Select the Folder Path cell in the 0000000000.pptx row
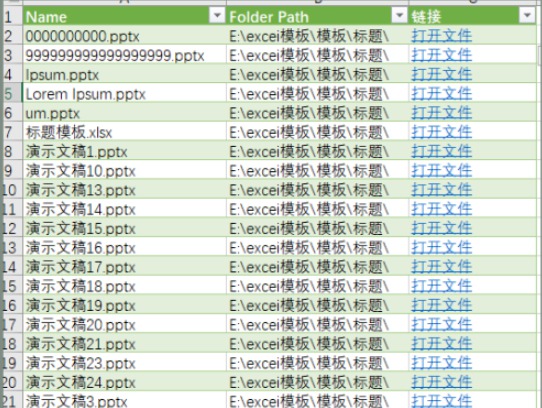The height and width of the screenshot is (408, 542). click(x=317, y=36)
